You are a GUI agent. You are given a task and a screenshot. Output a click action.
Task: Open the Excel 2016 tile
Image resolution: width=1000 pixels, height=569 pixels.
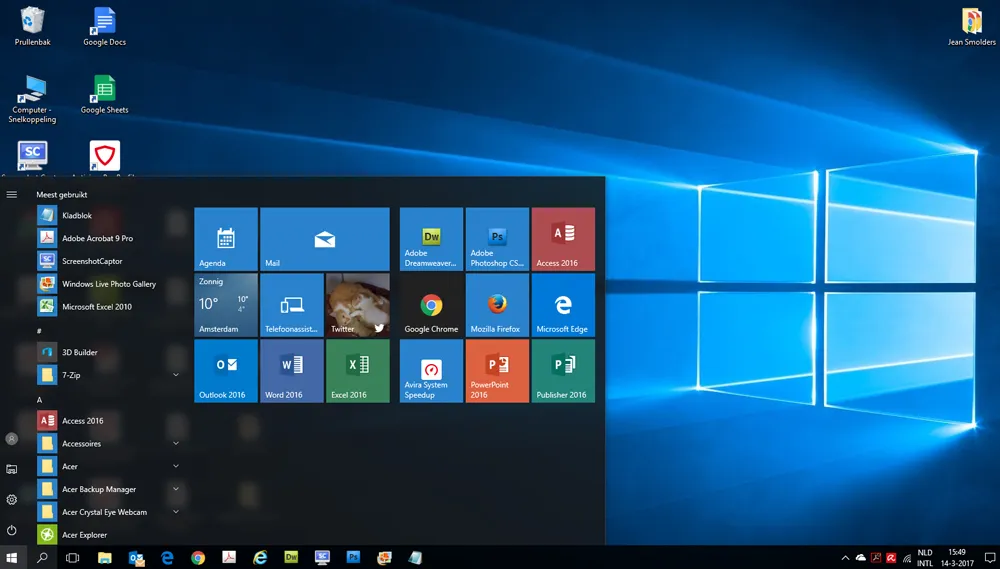click(358, 371)
